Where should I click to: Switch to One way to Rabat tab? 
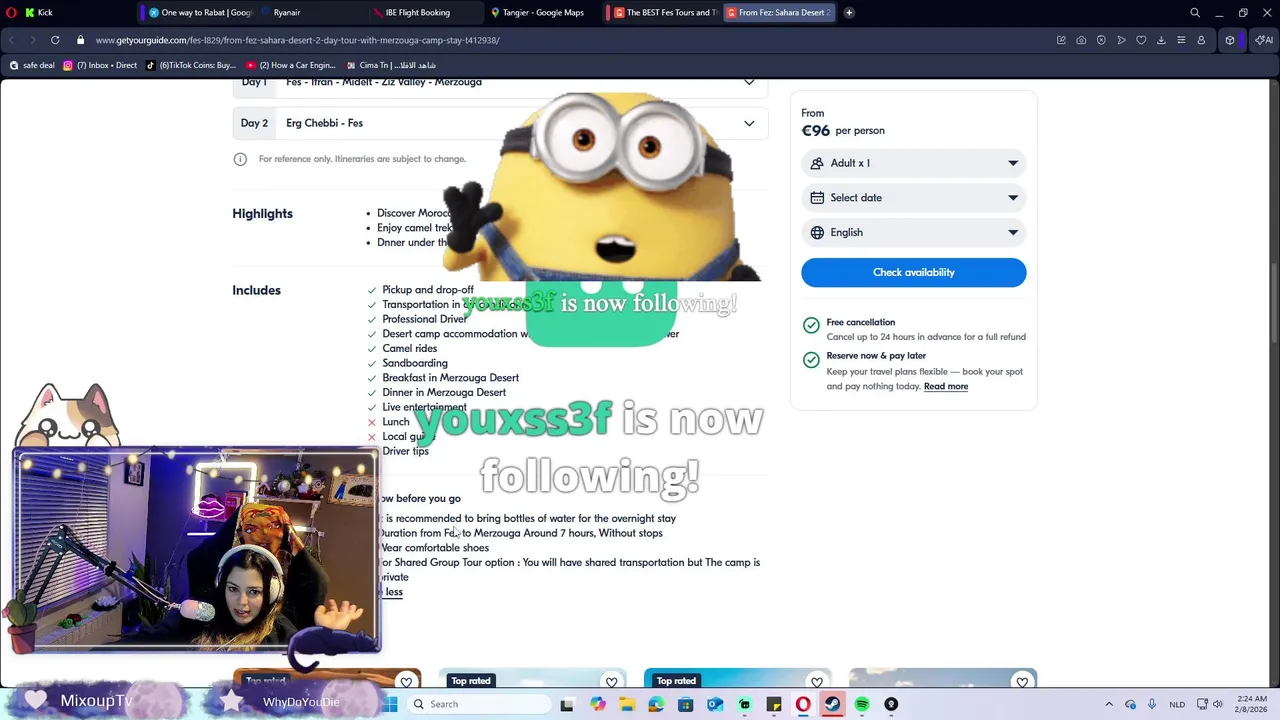pyautogui.click(x=200, y=12)
